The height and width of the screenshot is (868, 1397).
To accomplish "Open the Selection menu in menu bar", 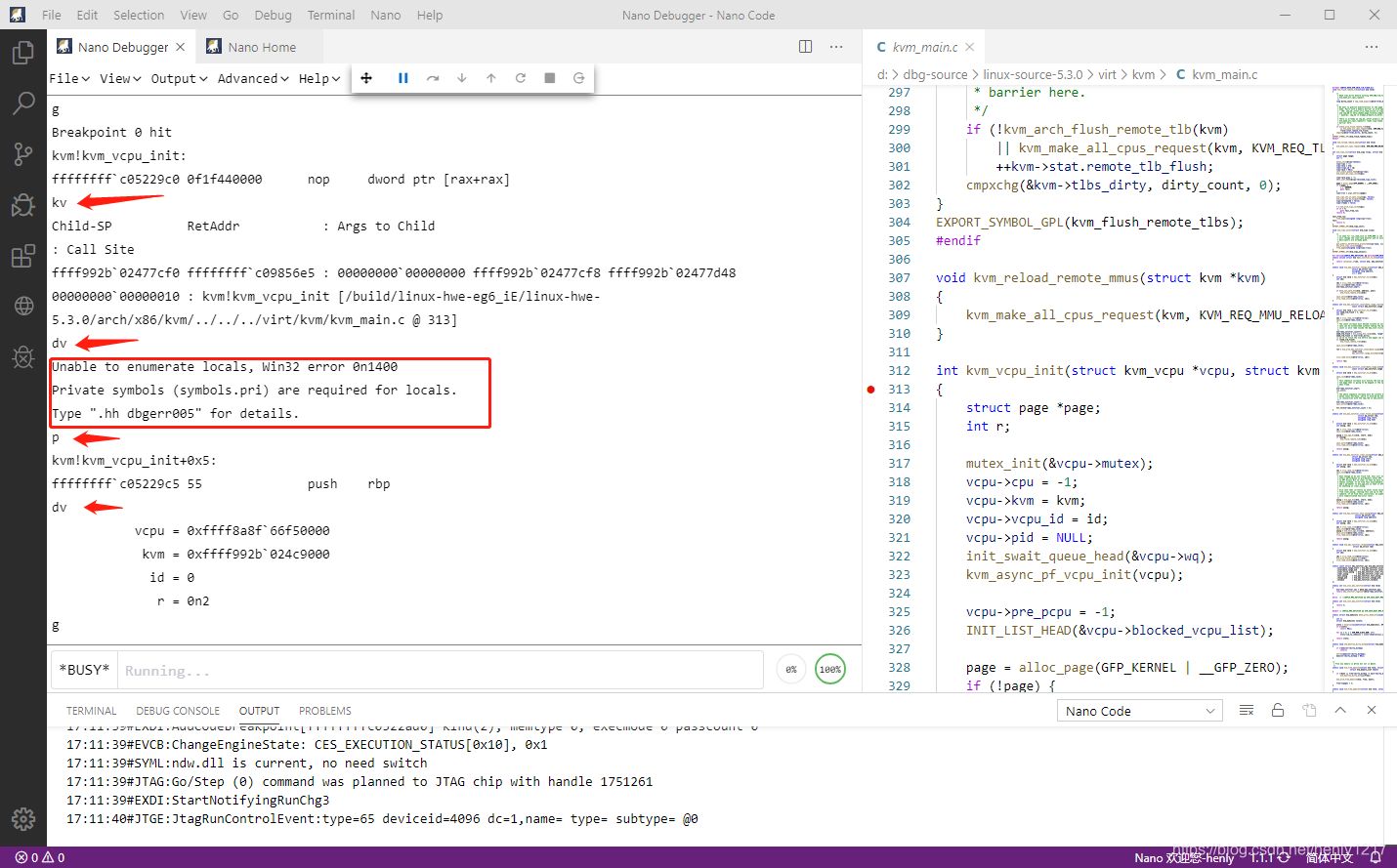I will 139,15.
